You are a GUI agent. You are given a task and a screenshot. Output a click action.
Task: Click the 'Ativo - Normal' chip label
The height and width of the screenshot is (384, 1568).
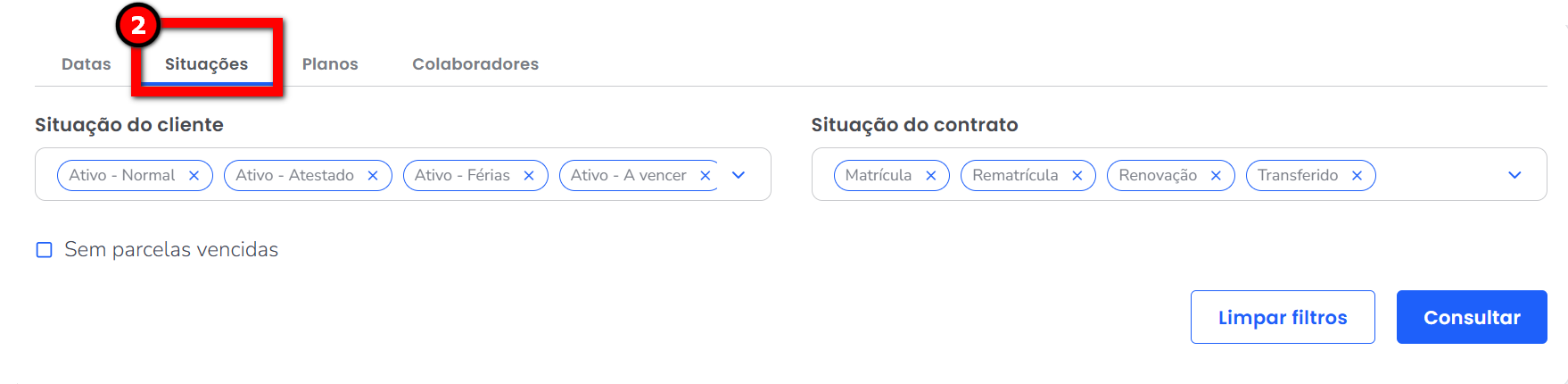(122, 176)
